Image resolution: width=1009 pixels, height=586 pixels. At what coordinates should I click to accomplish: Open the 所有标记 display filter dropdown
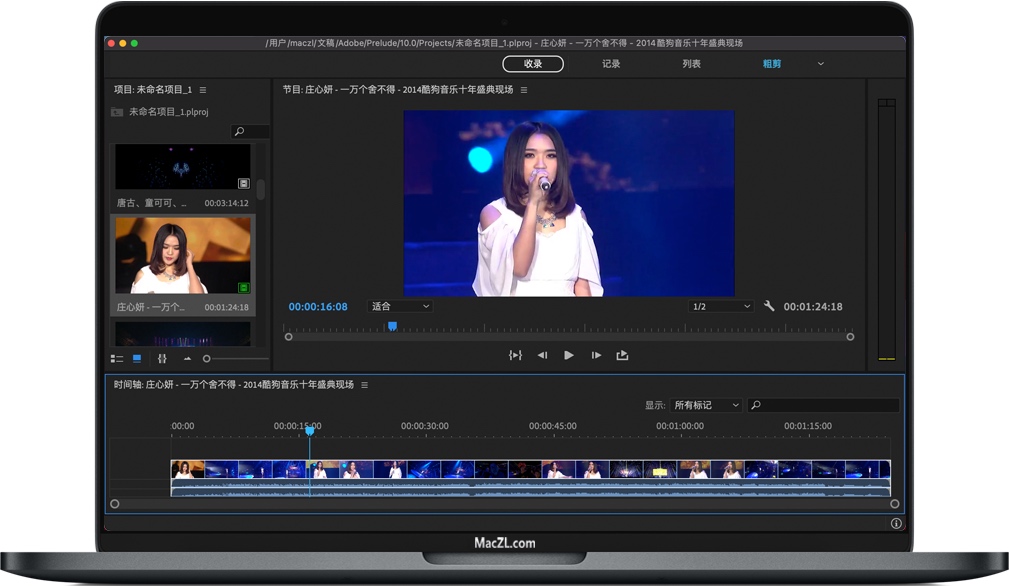706,405
